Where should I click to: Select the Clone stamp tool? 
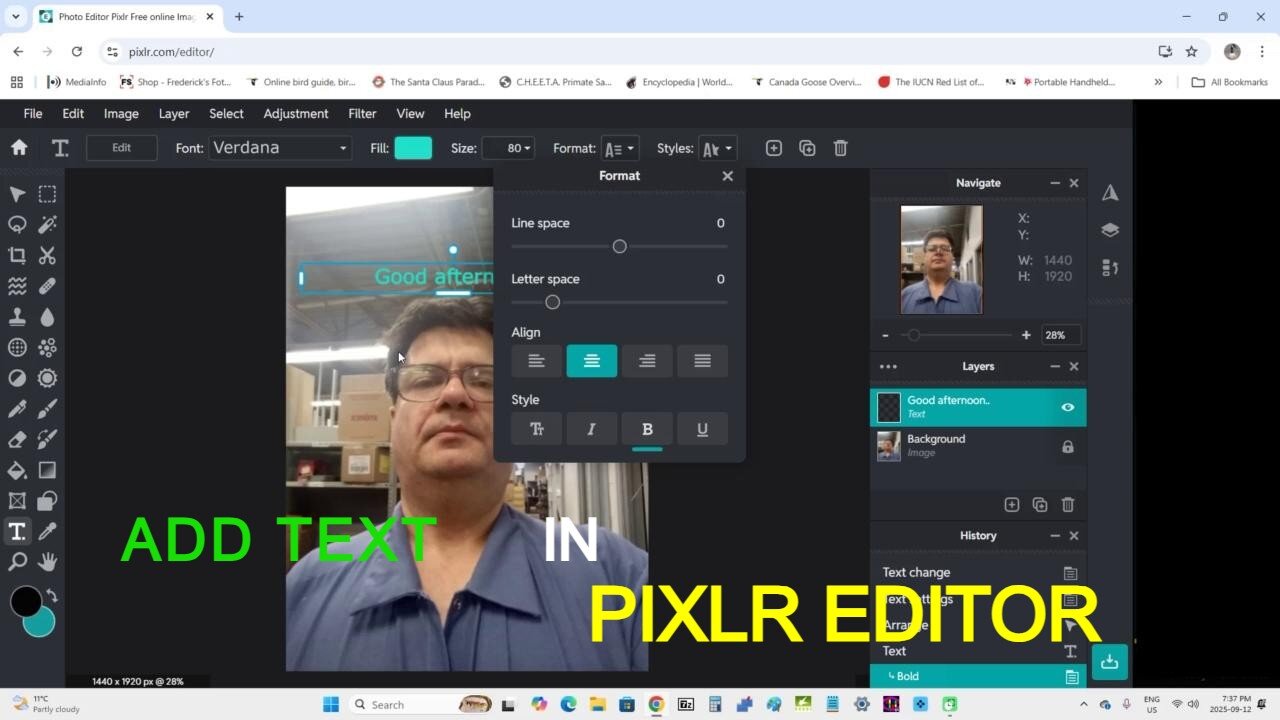[17, 316]
